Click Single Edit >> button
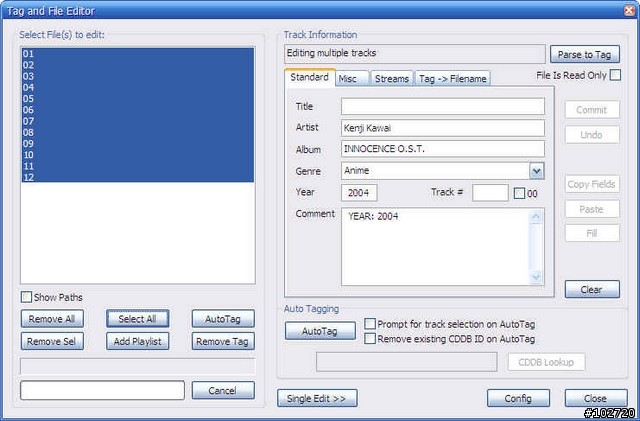Screen dimensions: 640x421 pyautogui.click(x=317, y=398)
